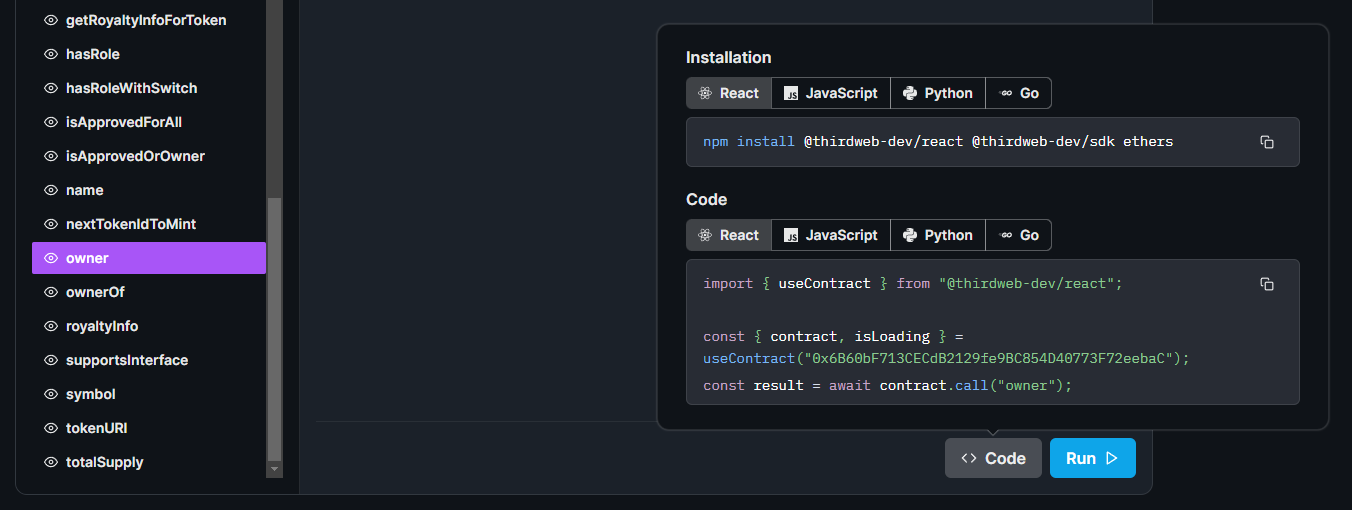Click the eye icon next to totalSupply
1352x510 pixels.
pyautogui.click(x=51, y=462)
